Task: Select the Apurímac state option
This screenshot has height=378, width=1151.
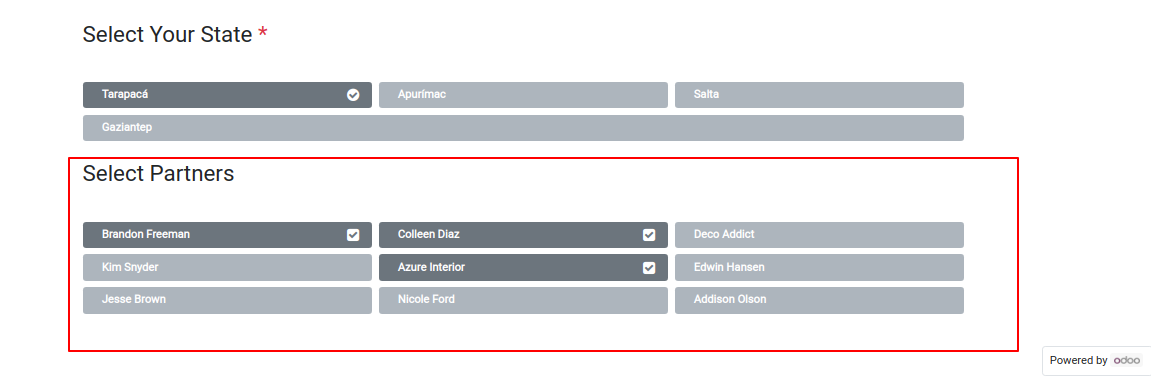Action: (523, 95)
